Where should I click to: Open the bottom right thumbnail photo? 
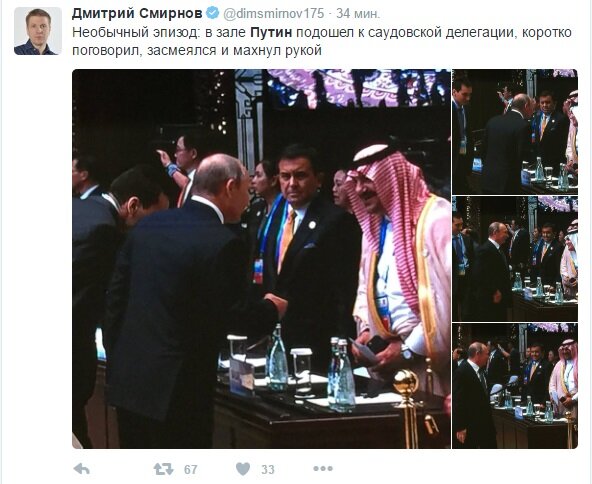pyautogui.click(x=515, y=386)
